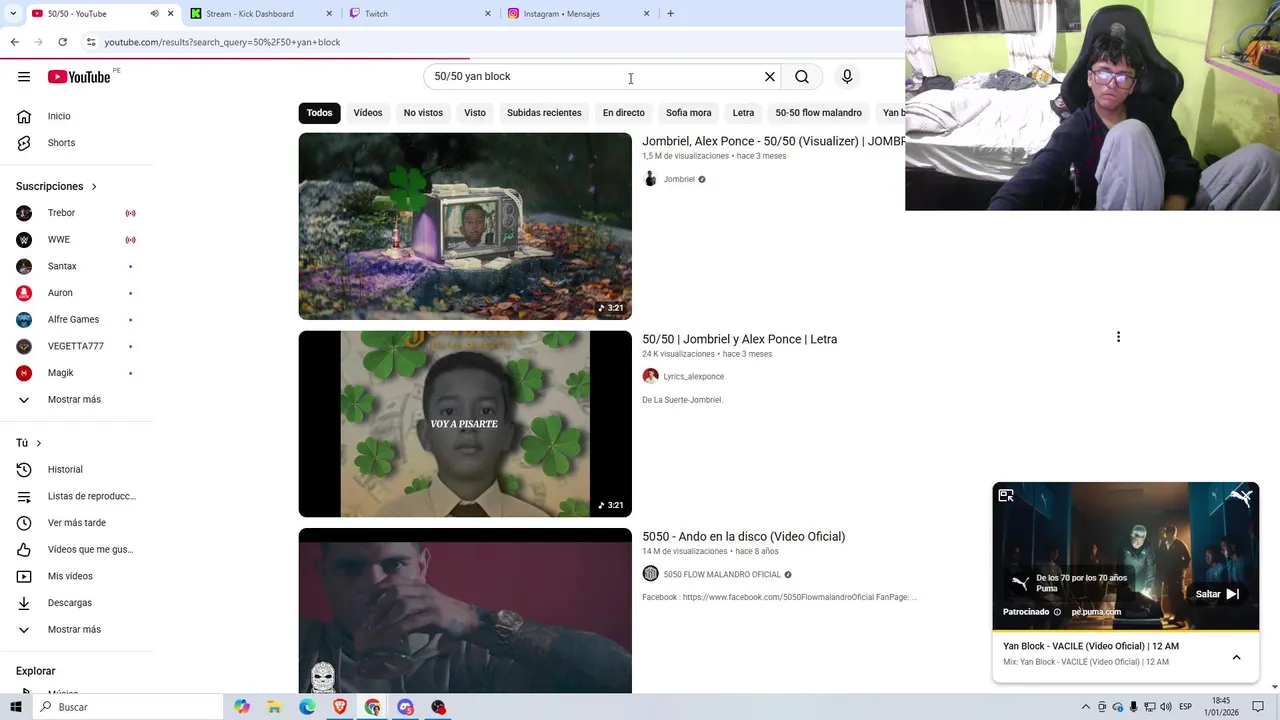Open the more-options dots for 50/50 Letra video
The width and height of the screenshot is (1280, 720).
(1118, 337)
